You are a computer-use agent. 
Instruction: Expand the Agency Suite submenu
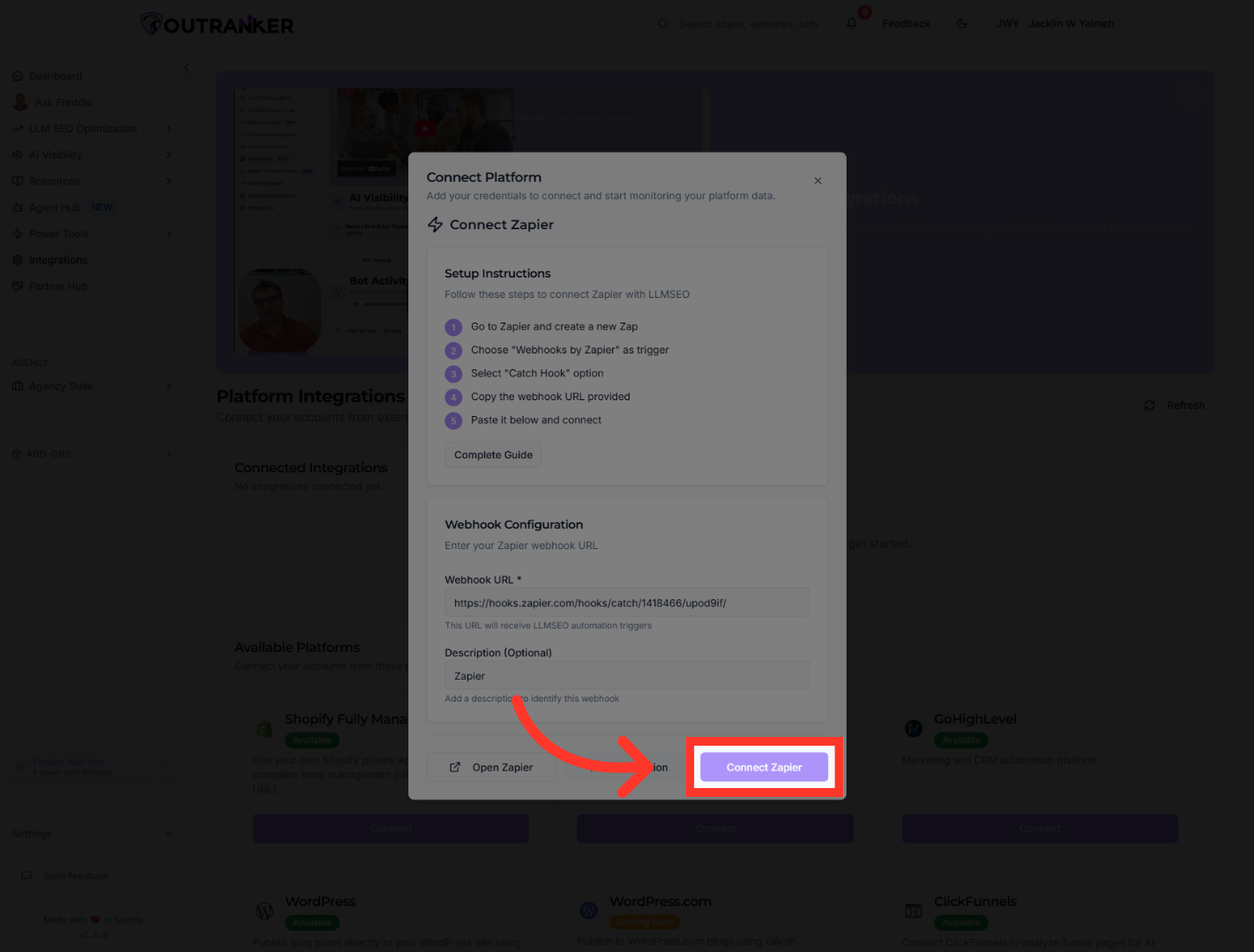tap(168, 386)
